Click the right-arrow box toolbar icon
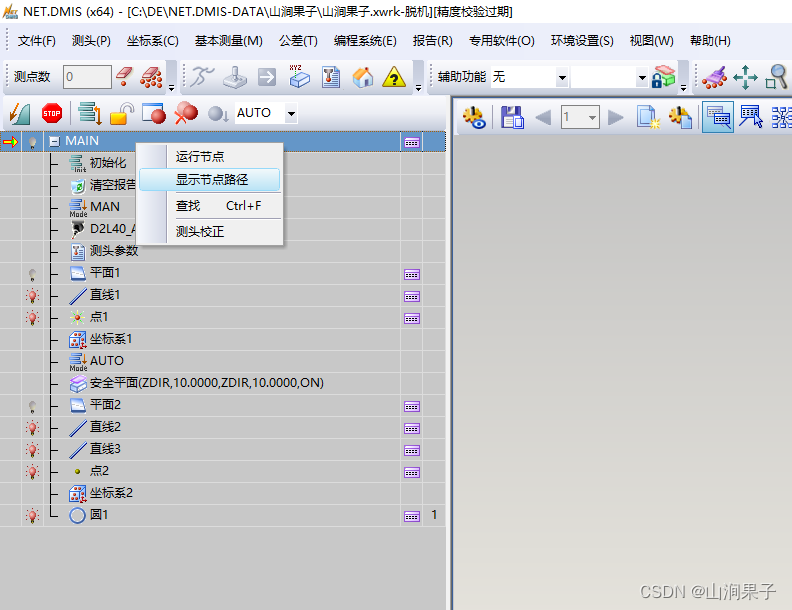The width and height of the screenshot is (792, 610). (267, 77)
